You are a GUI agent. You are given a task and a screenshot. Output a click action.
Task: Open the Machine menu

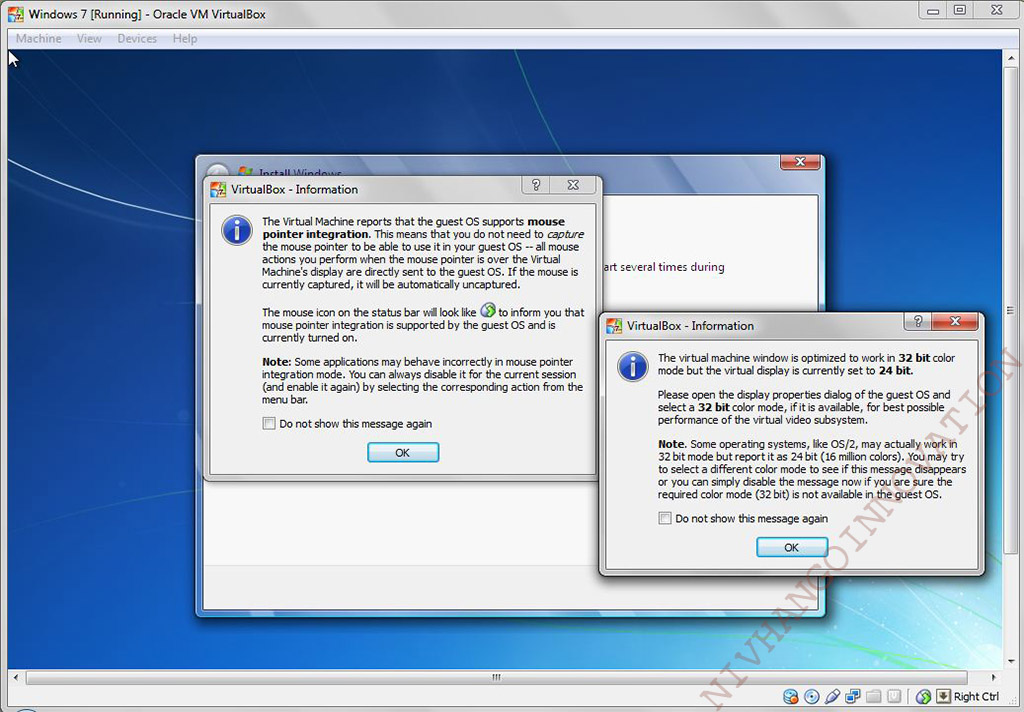[37, 38]
